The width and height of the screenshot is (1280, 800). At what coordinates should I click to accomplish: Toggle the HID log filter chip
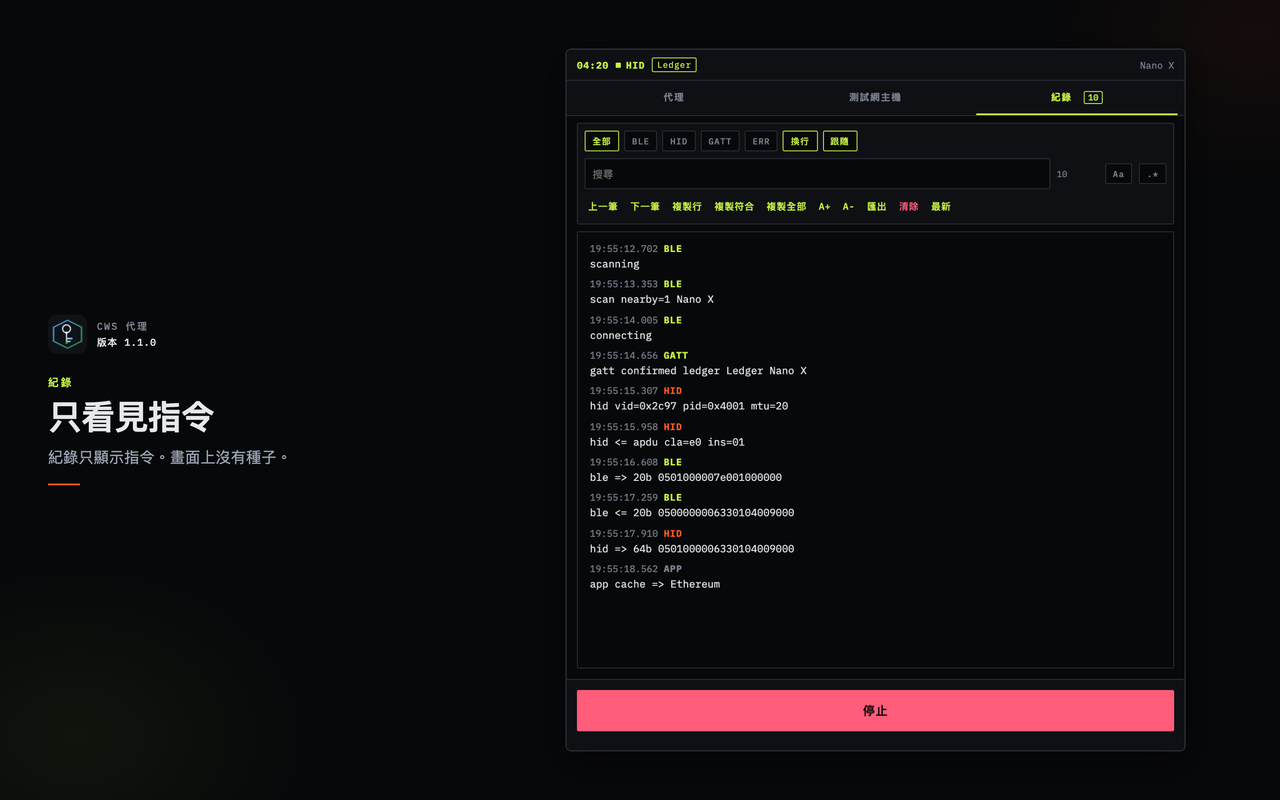click(x=678, y=141)
